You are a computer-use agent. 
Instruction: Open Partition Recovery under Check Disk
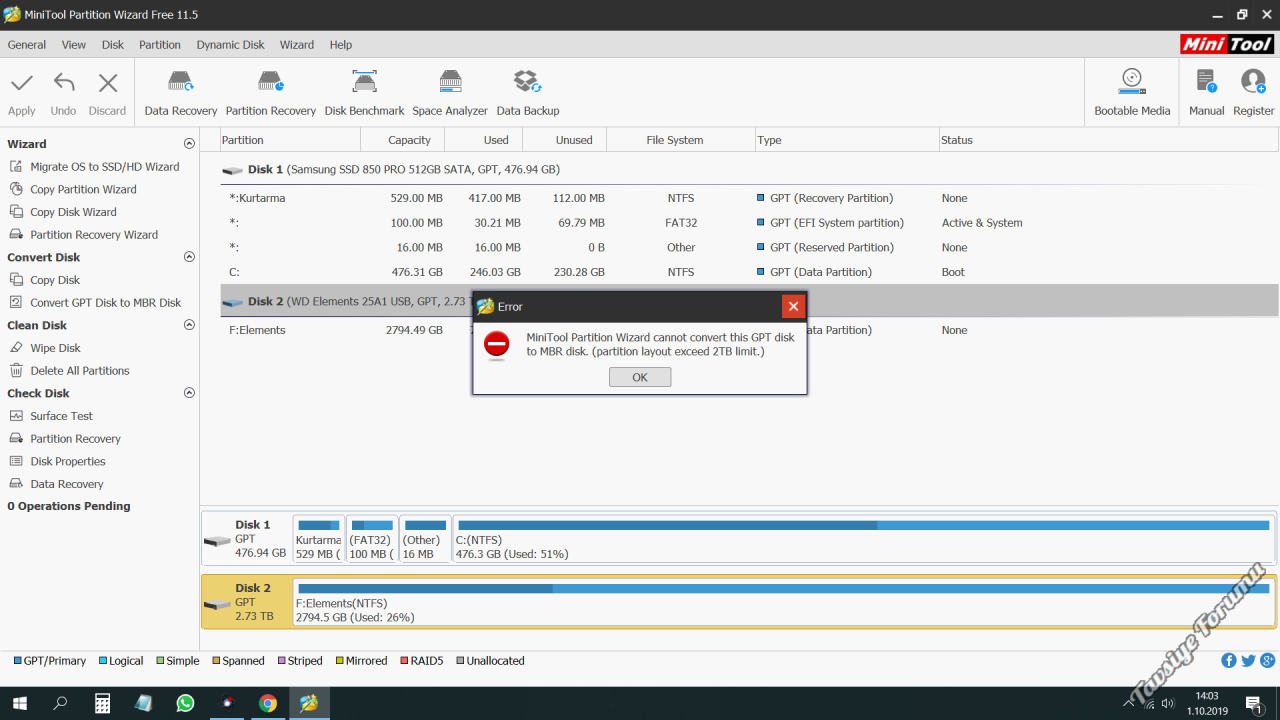[75, 439]
